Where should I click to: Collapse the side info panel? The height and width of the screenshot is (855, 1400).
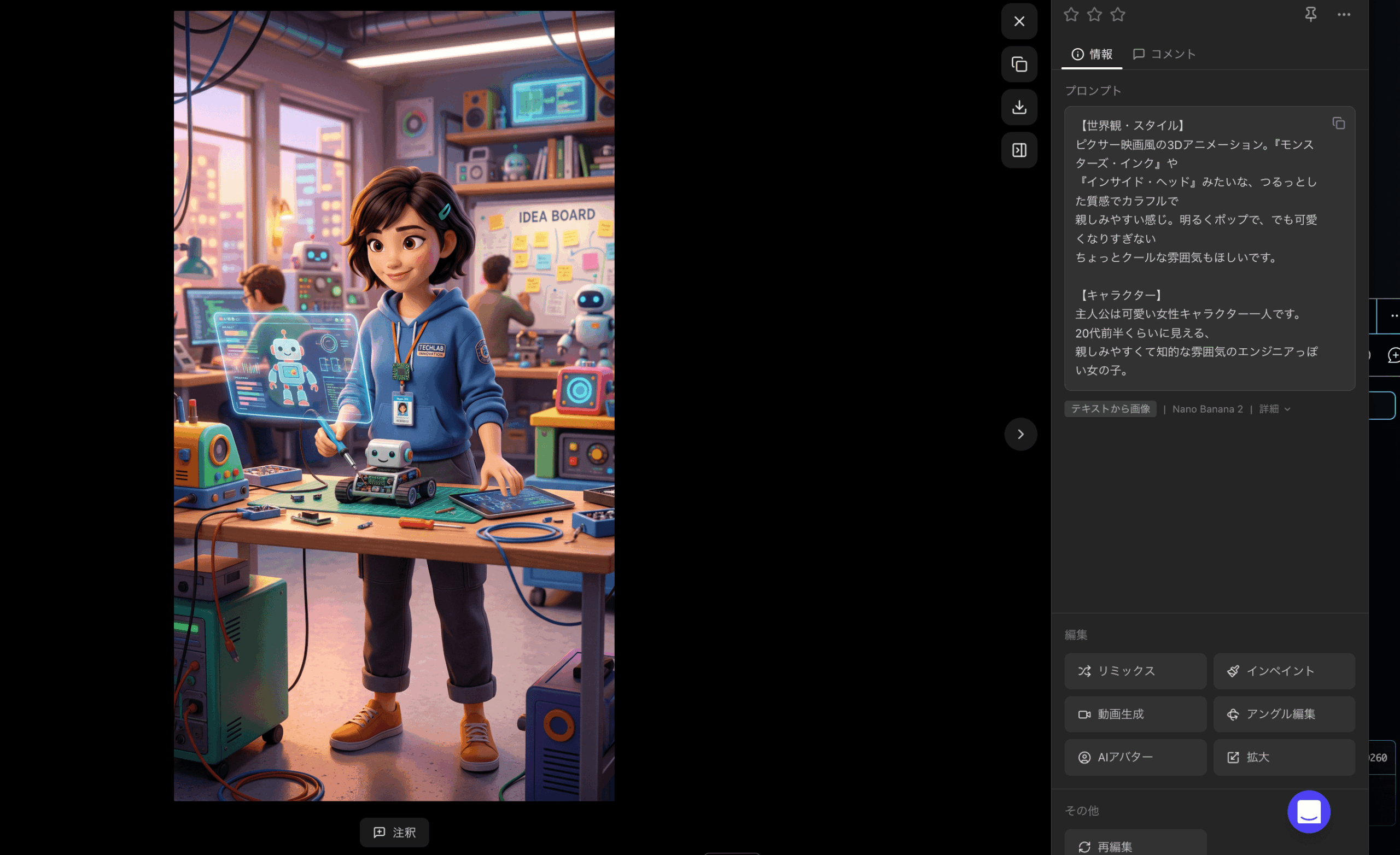tap(1019, 150)
